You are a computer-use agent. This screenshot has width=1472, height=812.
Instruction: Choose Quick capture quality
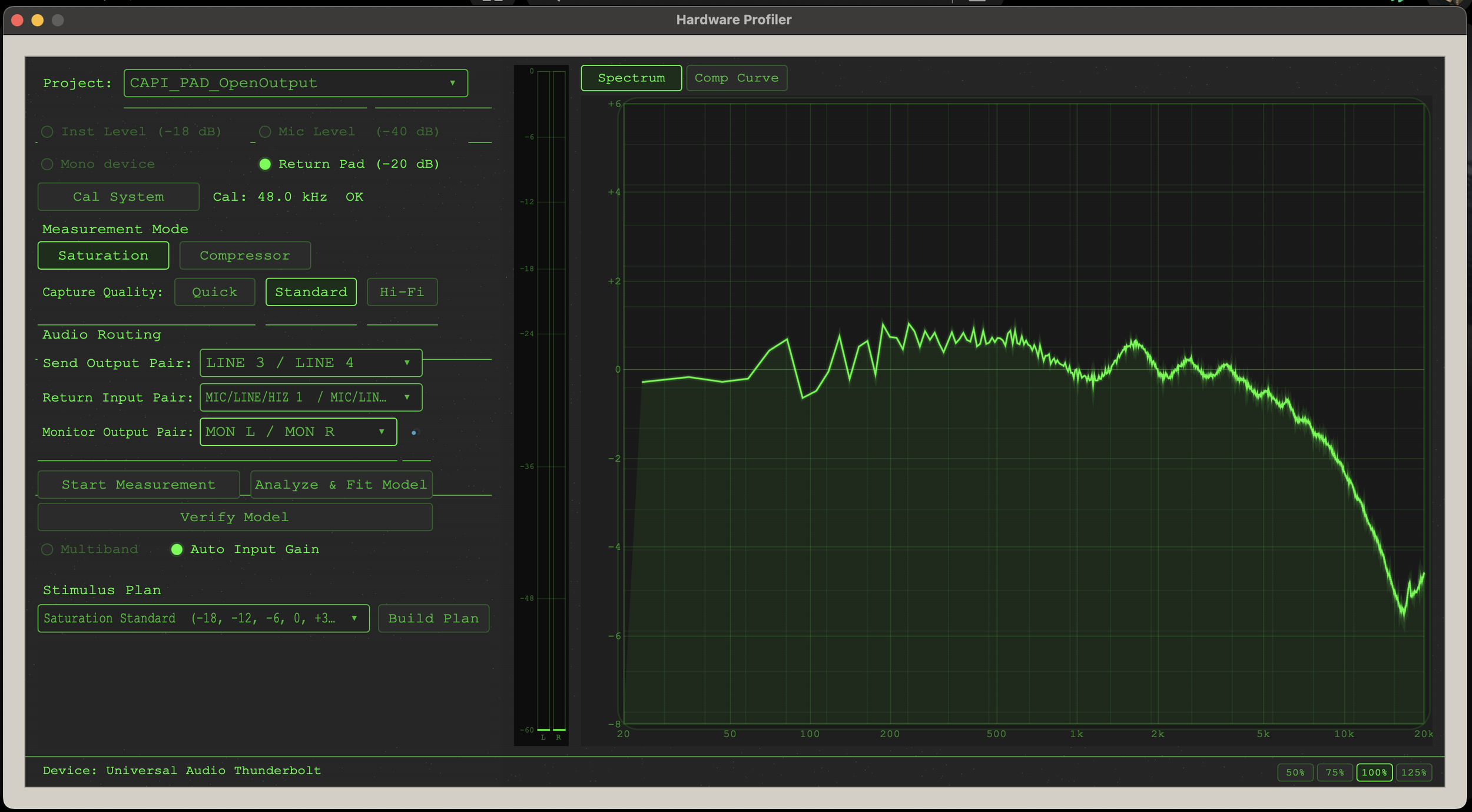215,292
